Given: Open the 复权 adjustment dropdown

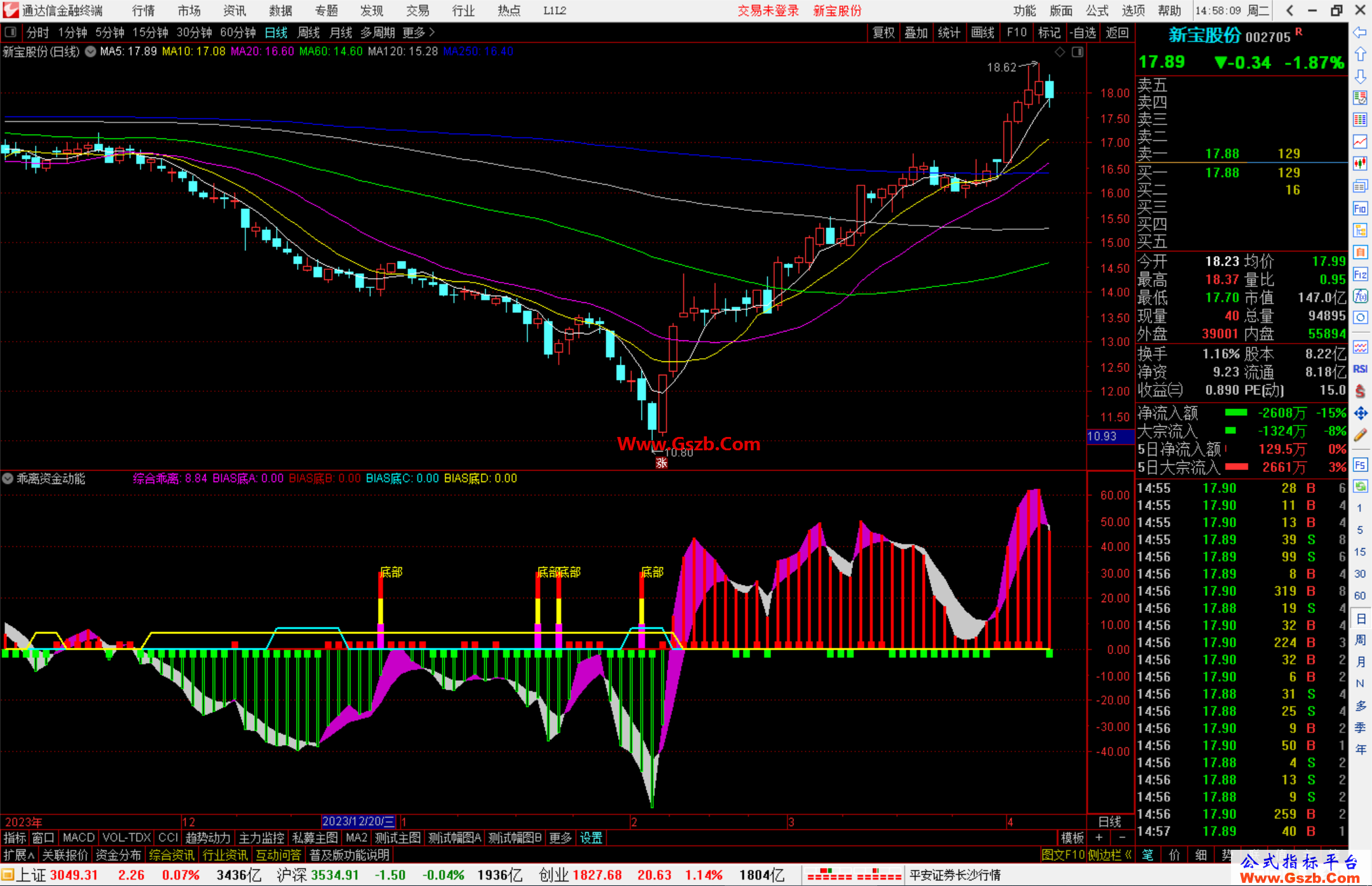Looking at the screenshot, I should [884, 32].
